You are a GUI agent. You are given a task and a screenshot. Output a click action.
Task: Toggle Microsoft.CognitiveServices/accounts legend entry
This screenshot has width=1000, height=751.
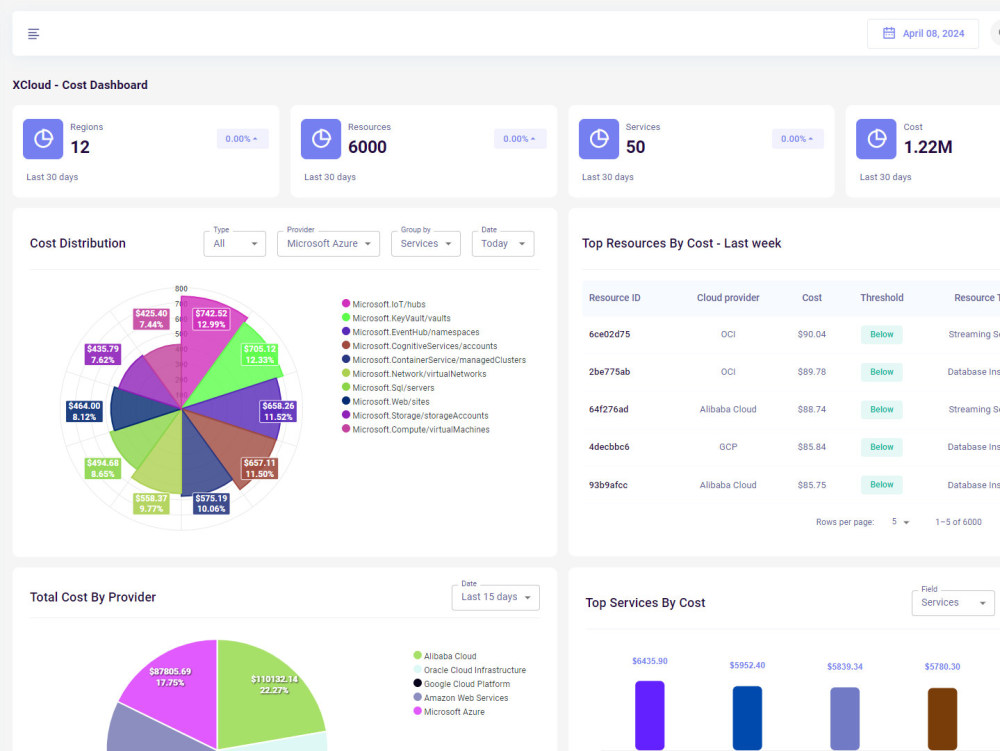click(420, 346)
